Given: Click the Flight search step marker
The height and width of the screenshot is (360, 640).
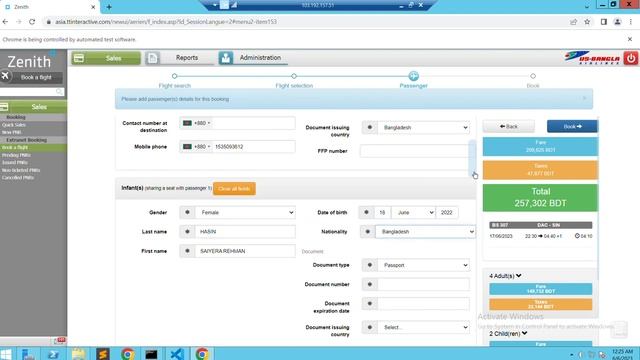Looking at the screenshot, I should 175,76.
